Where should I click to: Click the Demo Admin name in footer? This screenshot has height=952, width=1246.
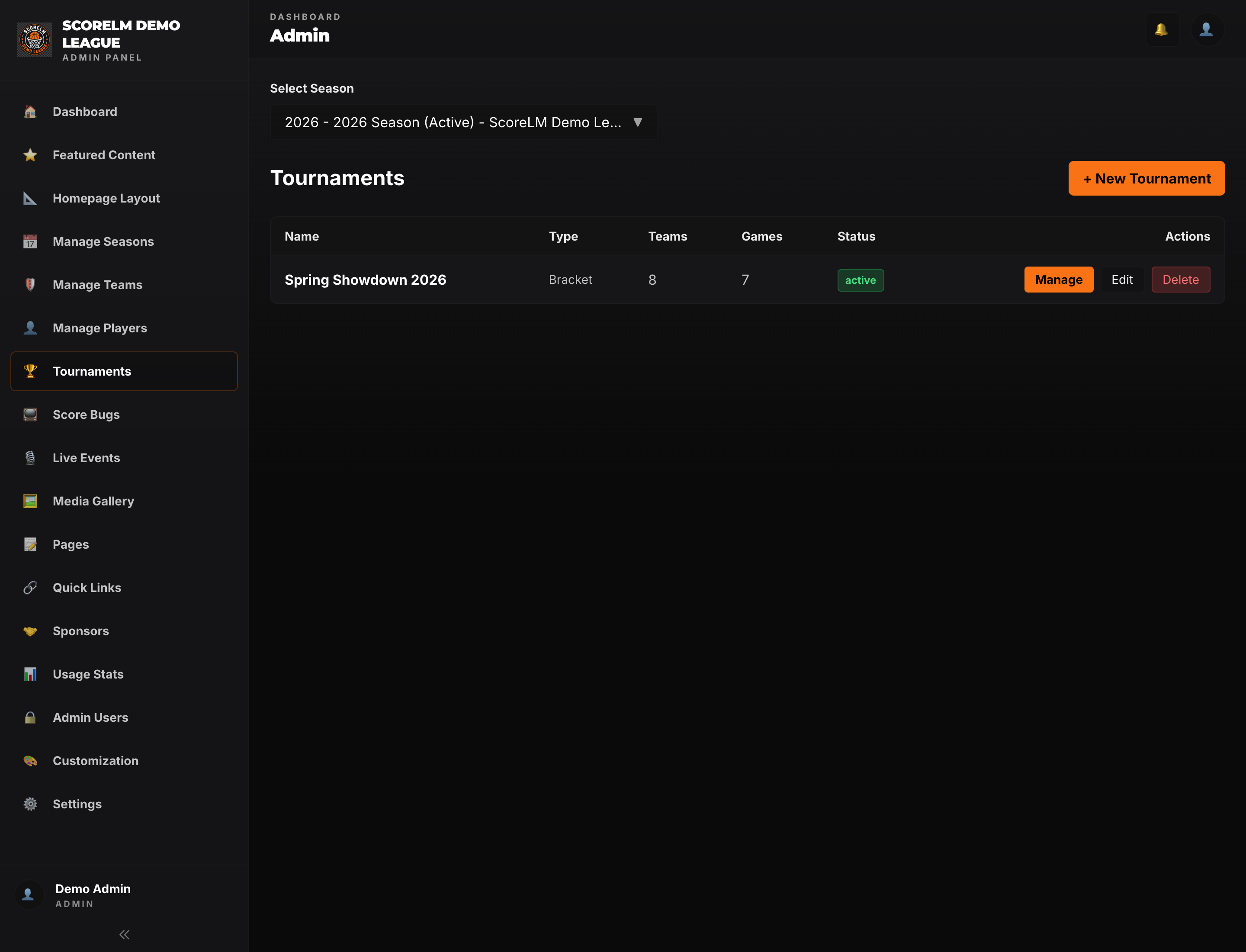(x=93, y=888)
